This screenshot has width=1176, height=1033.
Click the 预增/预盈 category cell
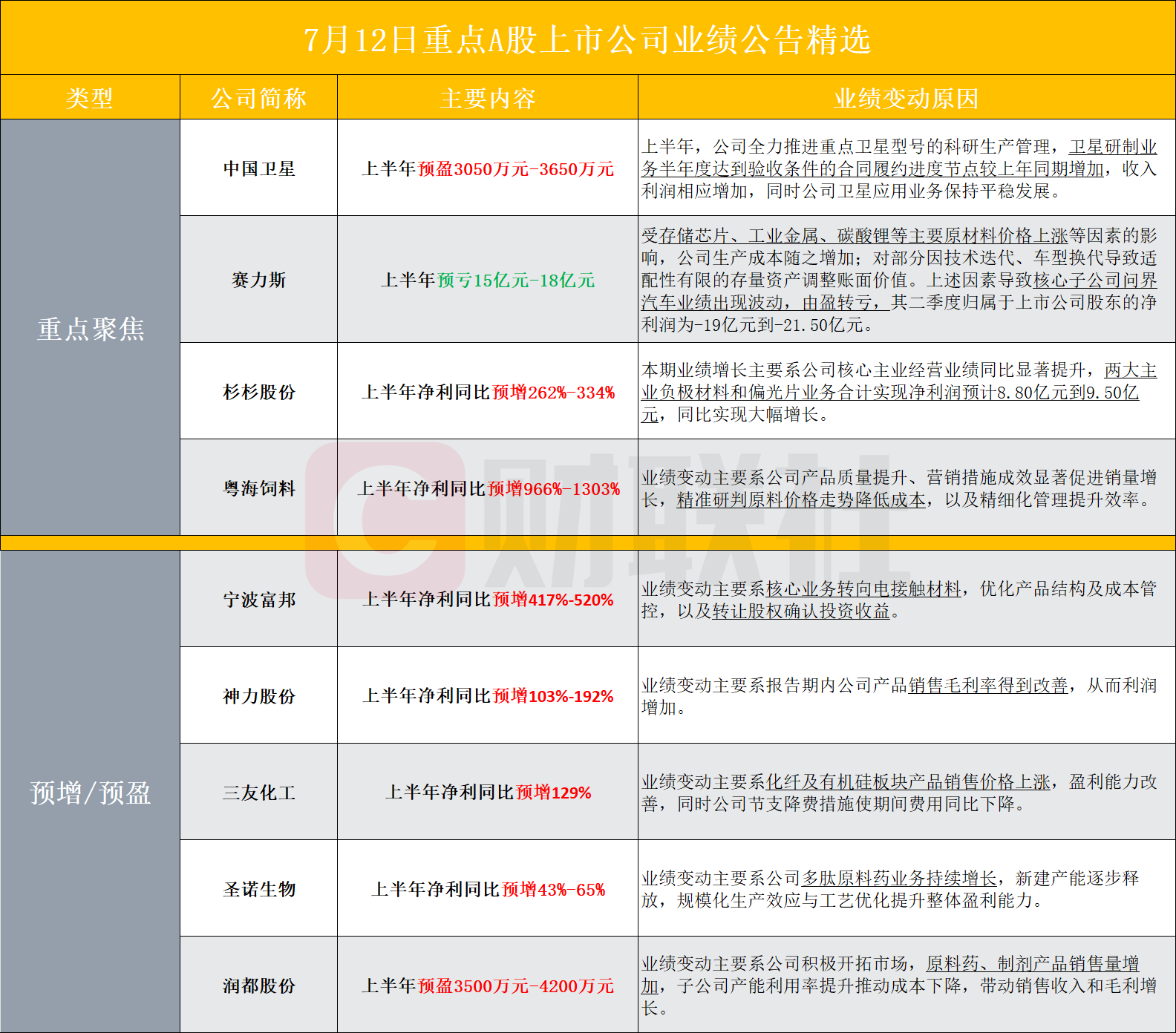pos(90,792)
